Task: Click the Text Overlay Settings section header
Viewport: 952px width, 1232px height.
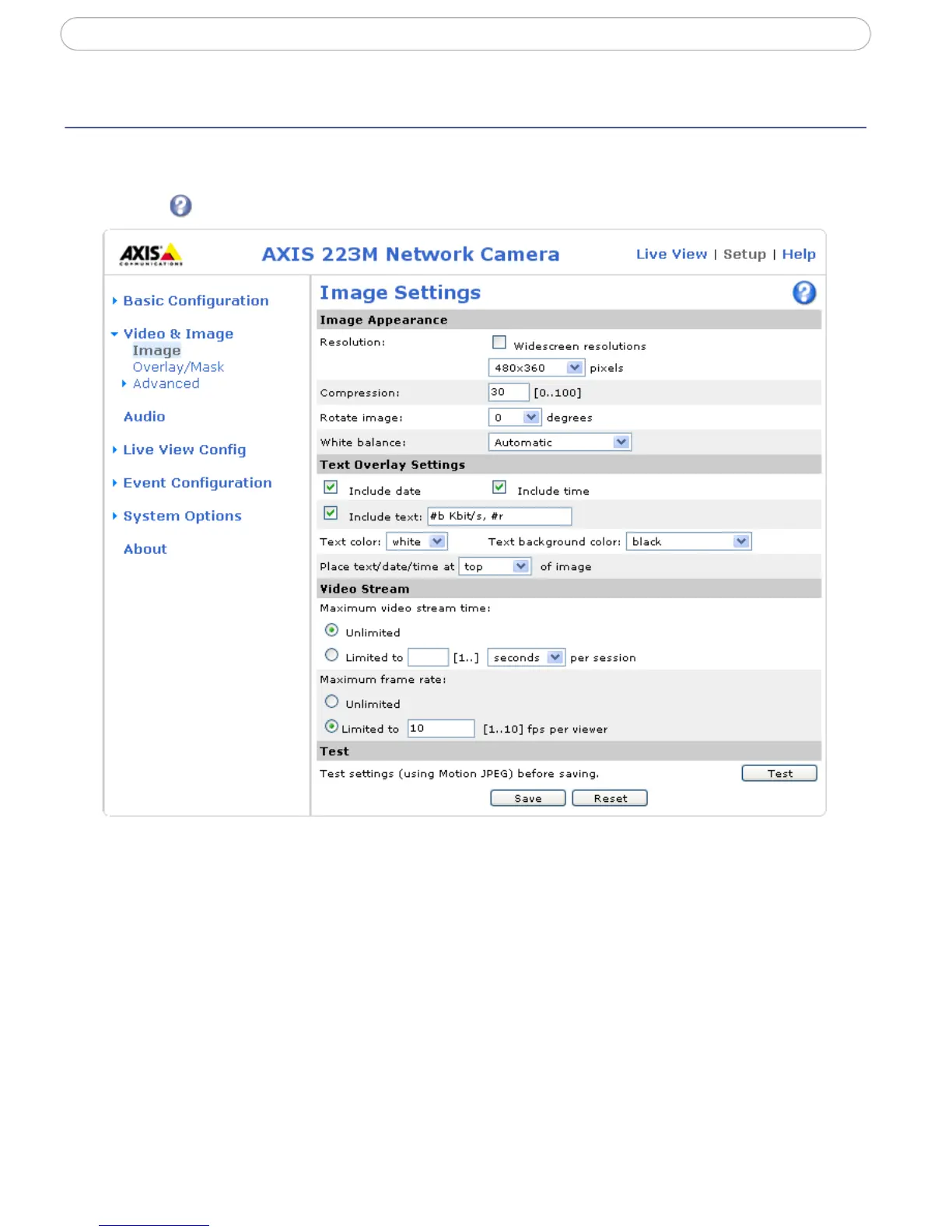Action: click(569, 464)
